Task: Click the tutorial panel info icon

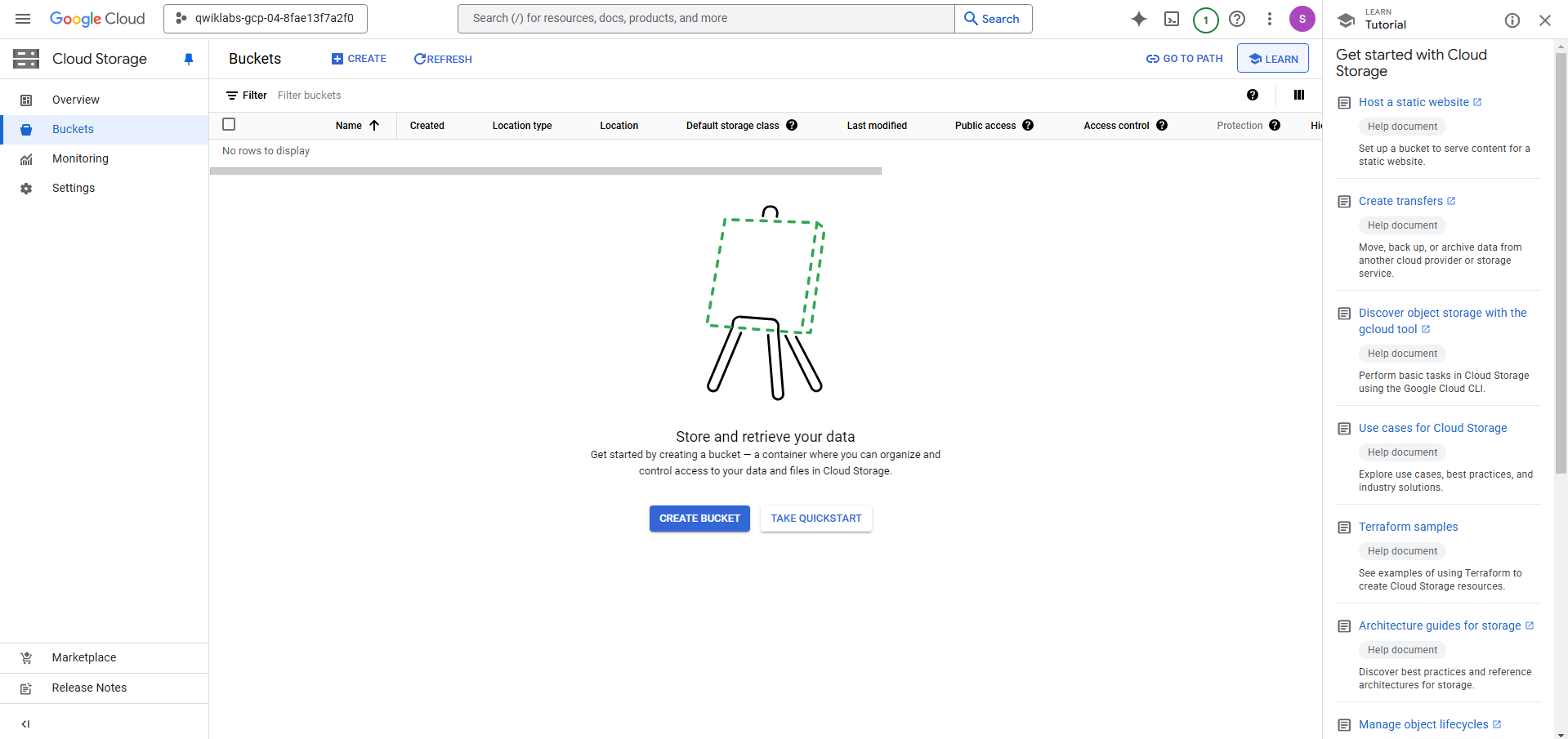Action: (1512, 20)
